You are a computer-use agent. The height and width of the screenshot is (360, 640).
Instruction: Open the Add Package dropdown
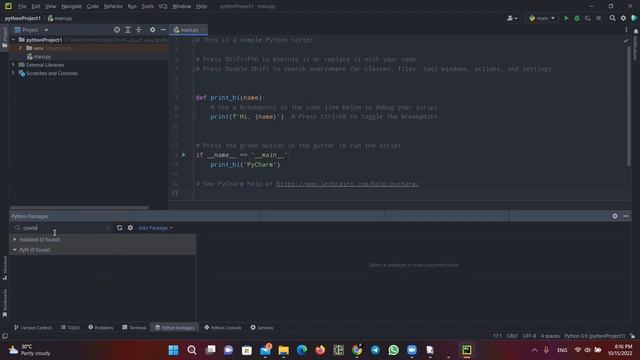coord(156,228)
